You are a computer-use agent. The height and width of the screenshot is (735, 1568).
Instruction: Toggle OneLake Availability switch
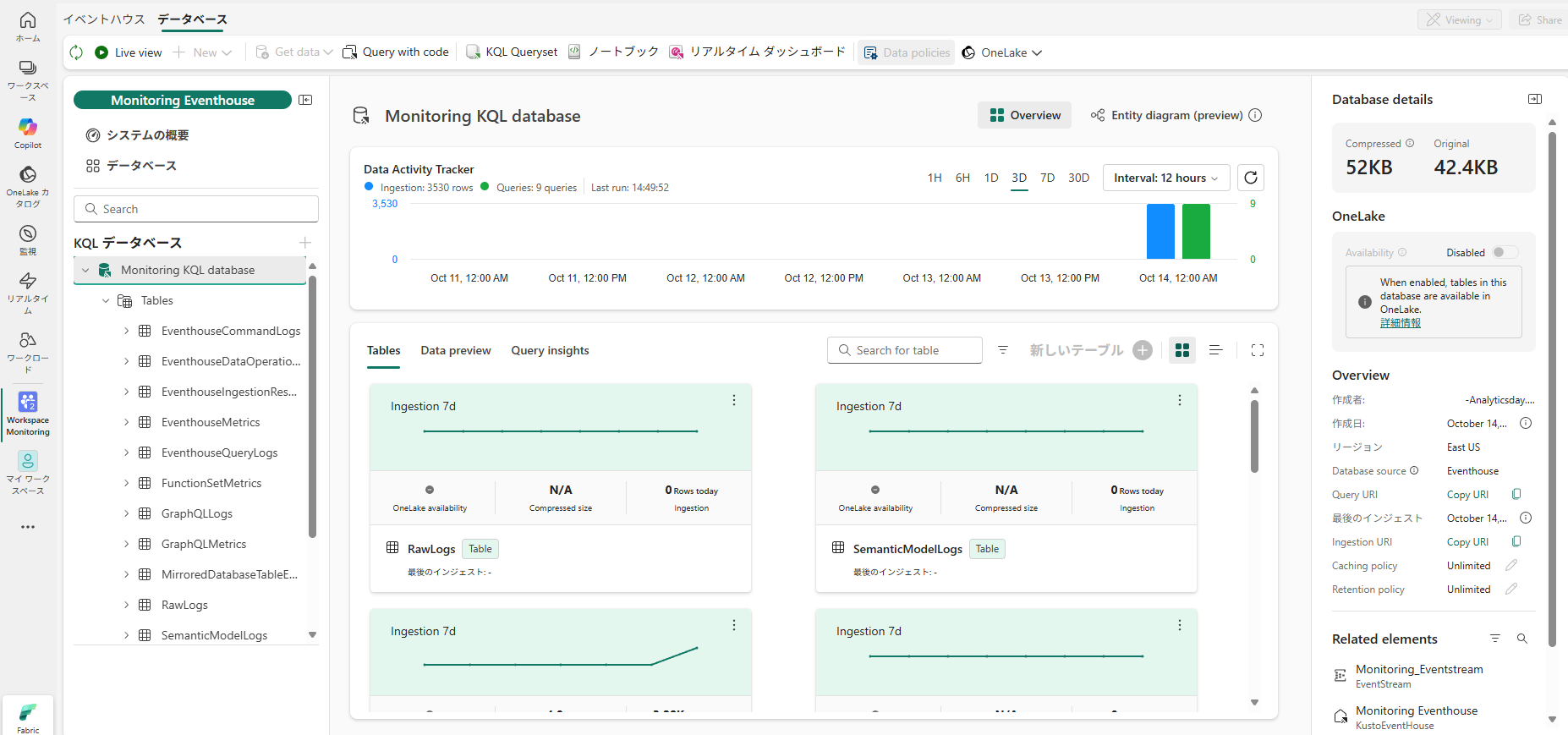1505,252
